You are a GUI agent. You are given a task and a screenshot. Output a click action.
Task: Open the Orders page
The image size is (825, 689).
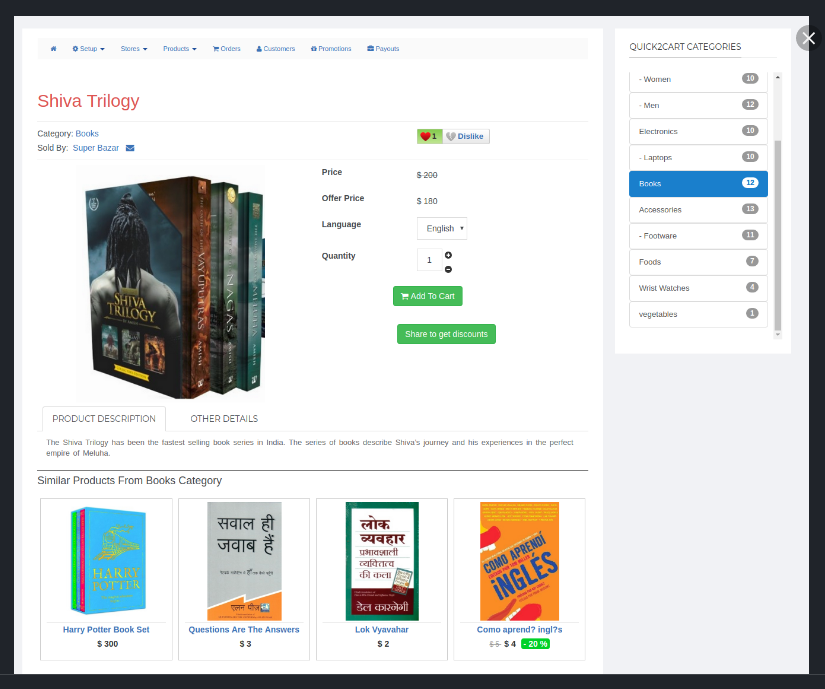(226, 49)
